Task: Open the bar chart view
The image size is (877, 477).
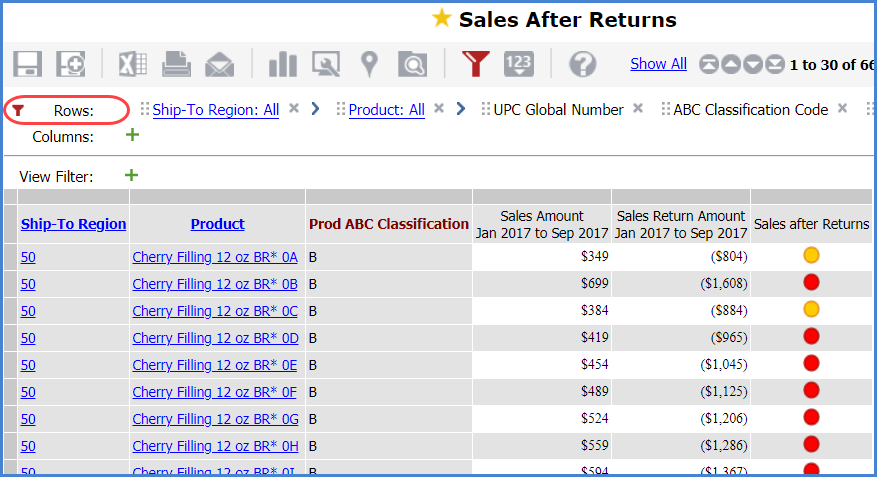Action: pyautogui.click(x=283, y=64)
